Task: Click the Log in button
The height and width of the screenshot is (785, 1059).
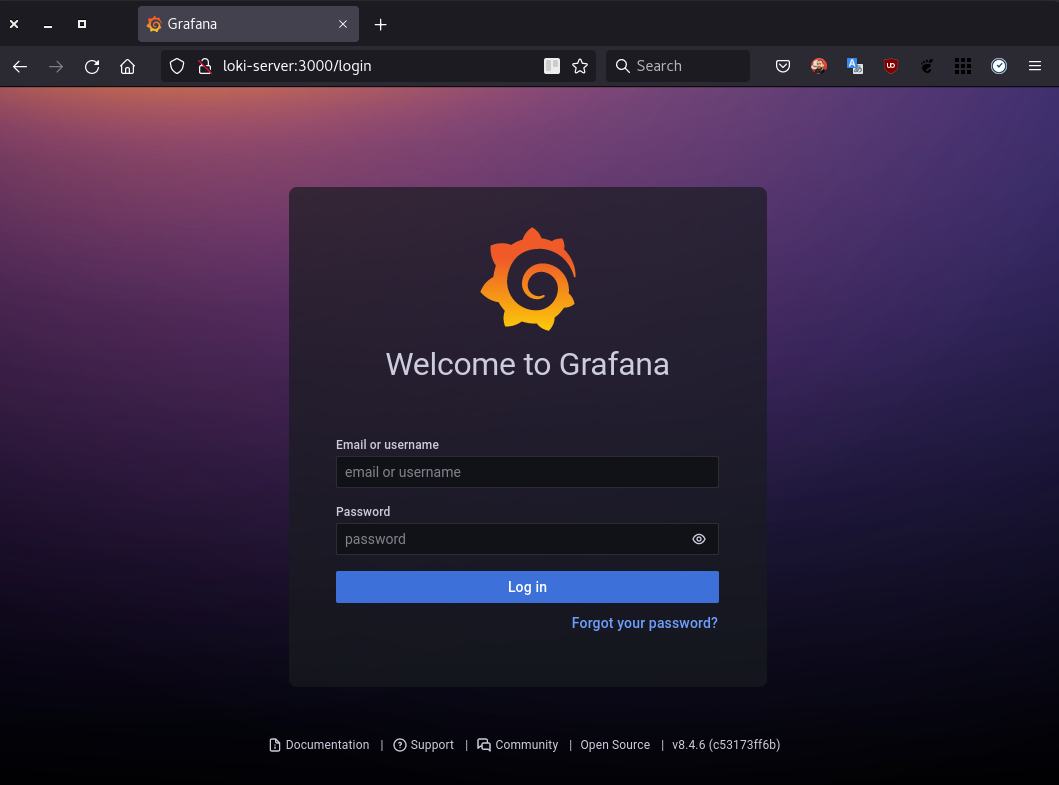Action: (527, 587)
